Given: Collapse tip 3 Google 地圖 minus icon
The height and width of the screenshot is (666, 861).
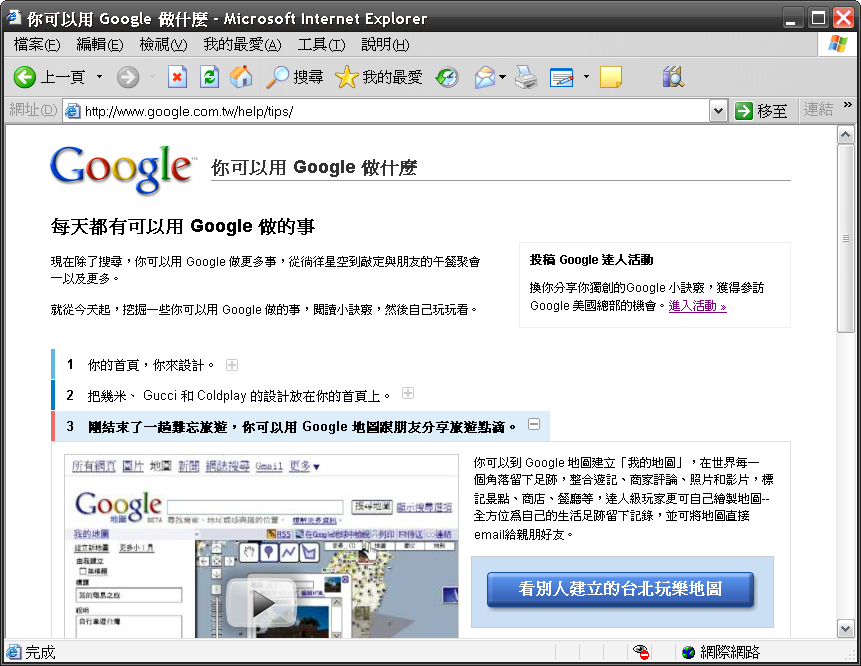Looking at the screenshot, I should (534, 424).
